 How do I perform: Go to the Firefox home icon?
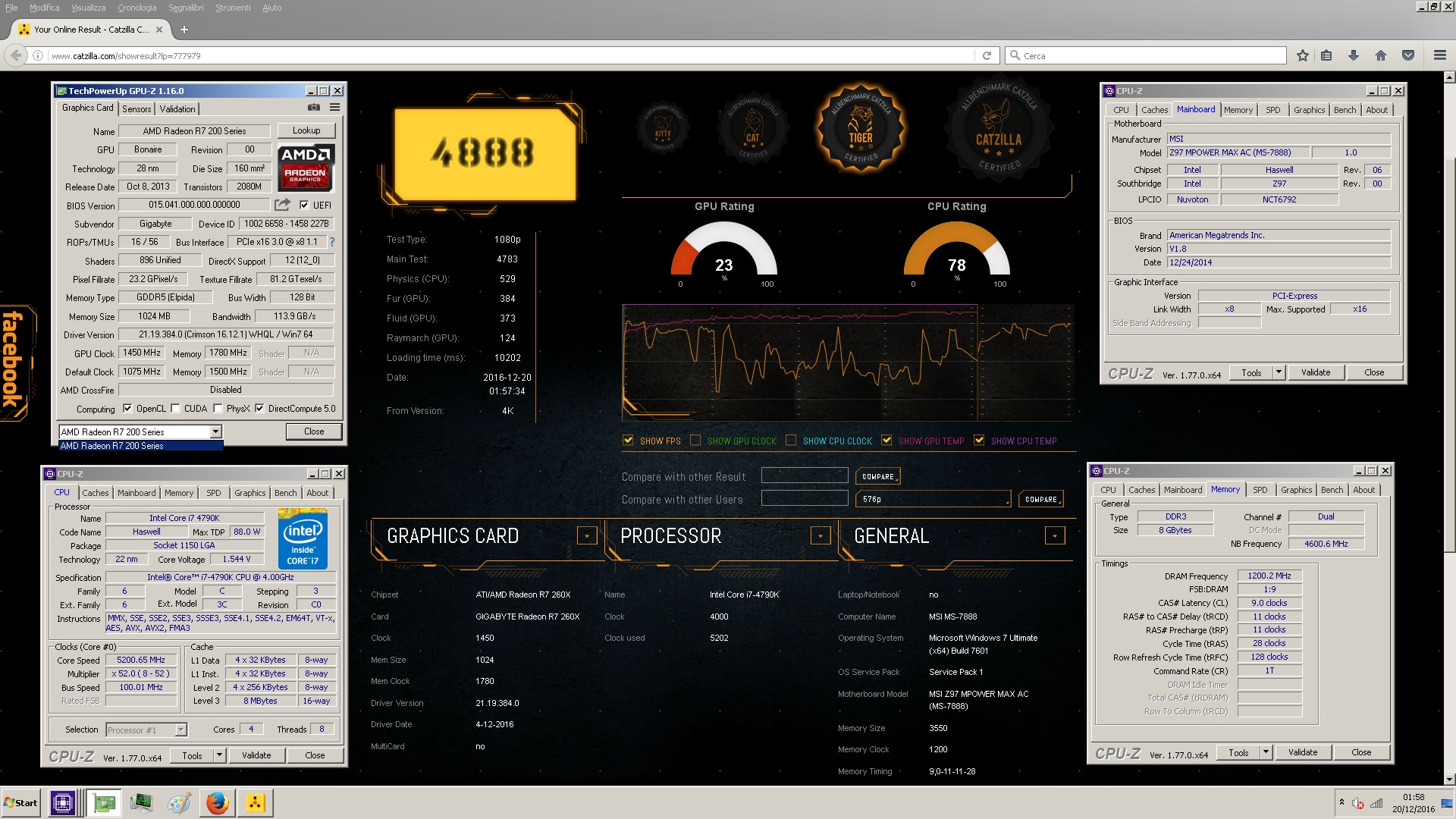(x=1381, y=55)
